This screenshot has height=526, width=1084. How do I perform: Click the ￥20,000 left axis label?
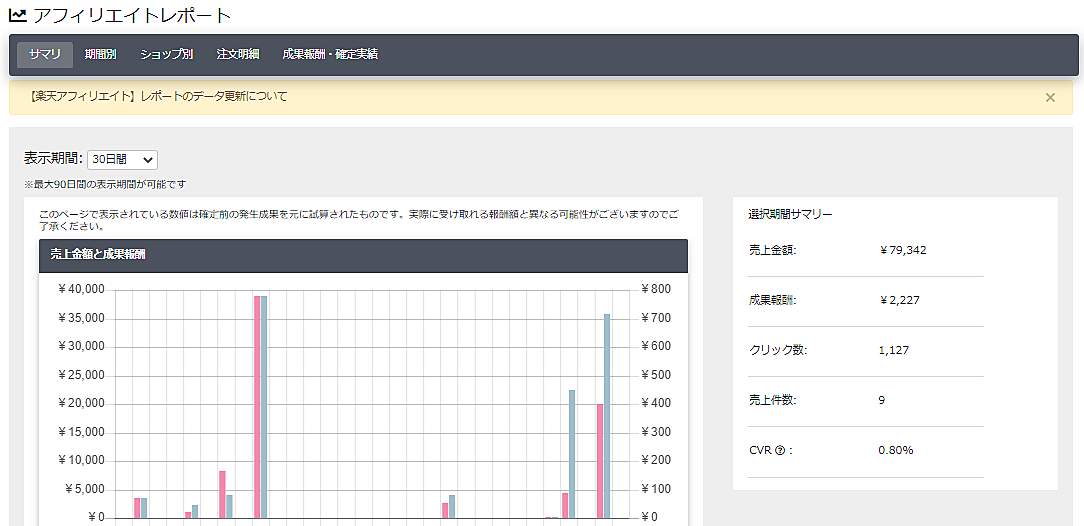pos(81,404)
